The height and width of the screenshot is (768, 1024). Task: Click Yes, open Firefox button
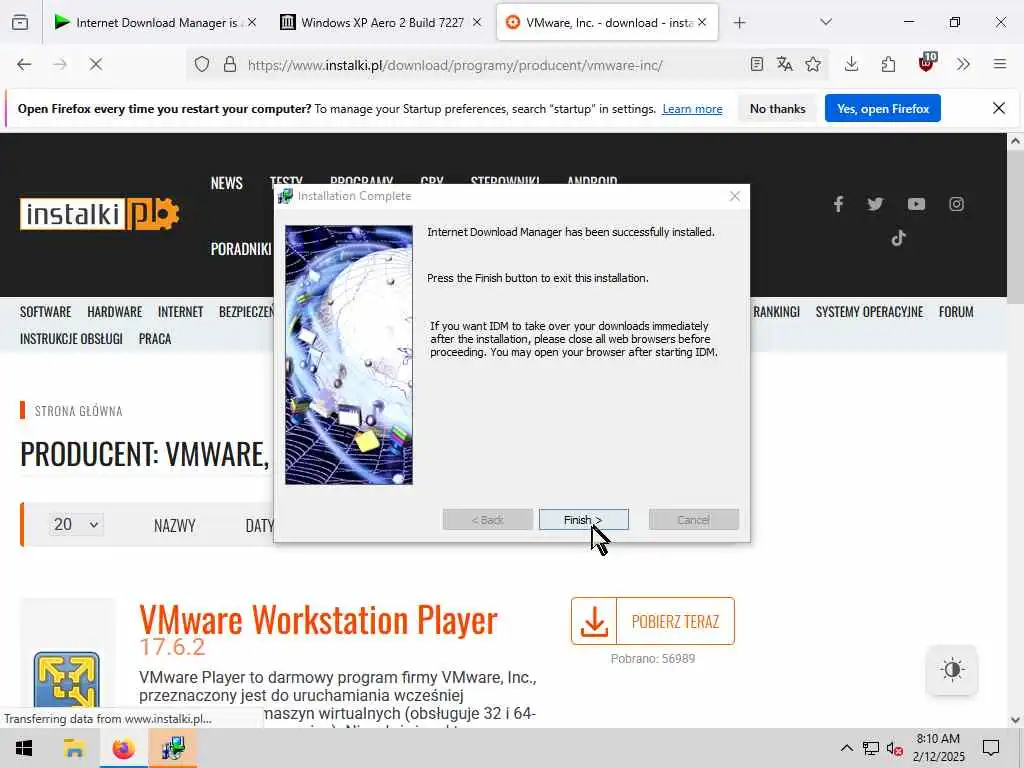pos(882,108)
